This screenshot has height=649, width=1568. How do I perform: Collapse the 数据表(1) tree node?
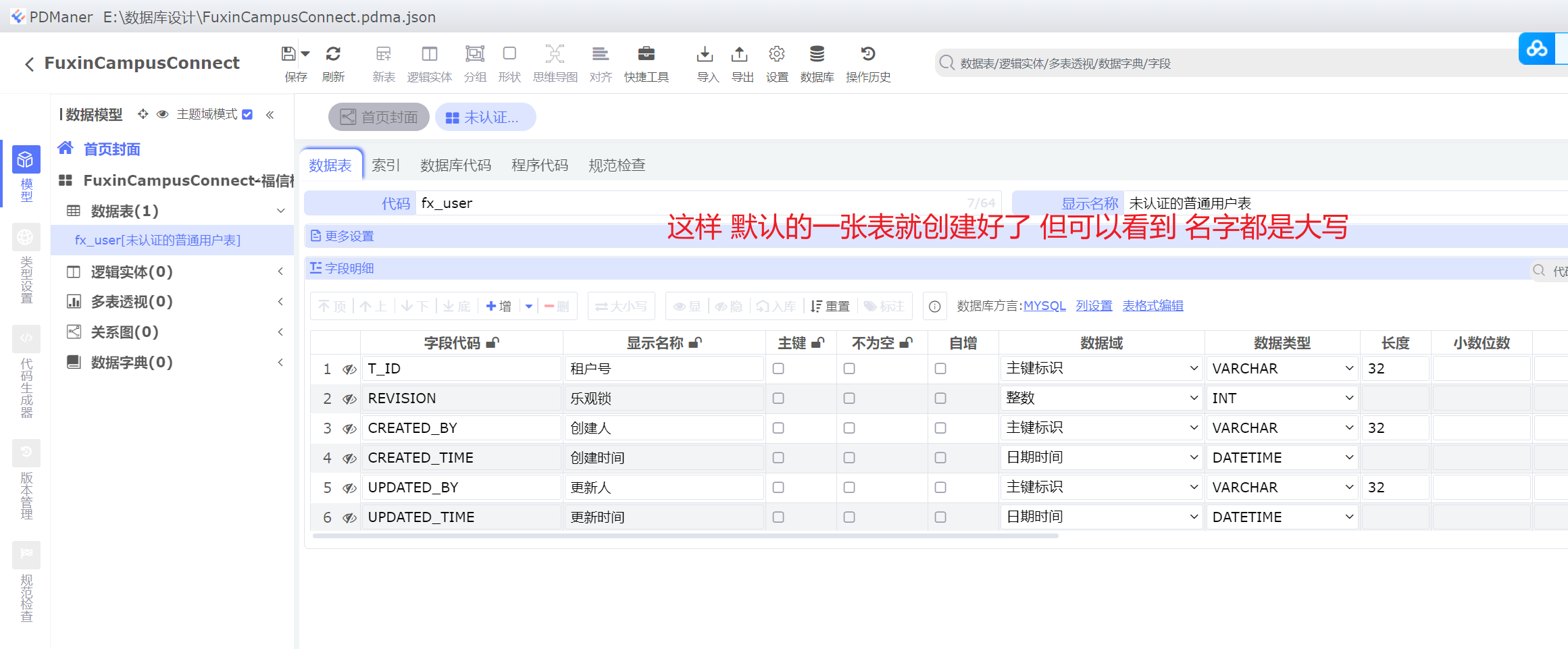click(x=281, y=211)
